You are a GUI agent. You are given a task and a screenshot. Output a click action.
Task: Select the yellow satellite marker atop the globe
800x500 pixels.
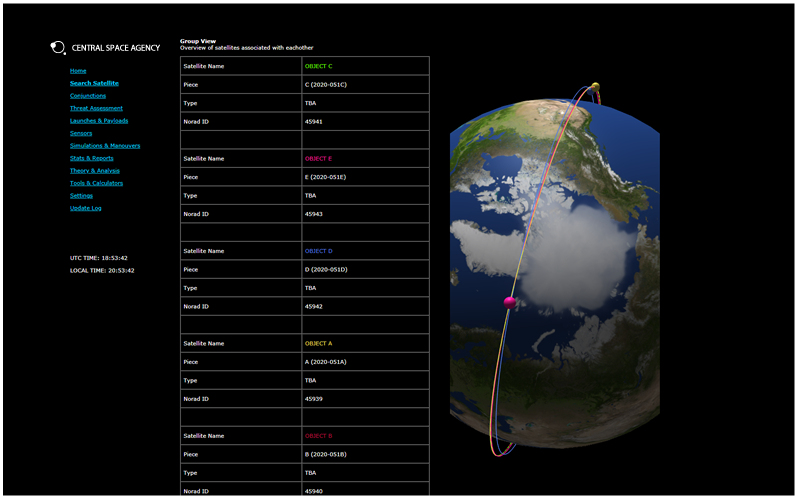(595, 86)
